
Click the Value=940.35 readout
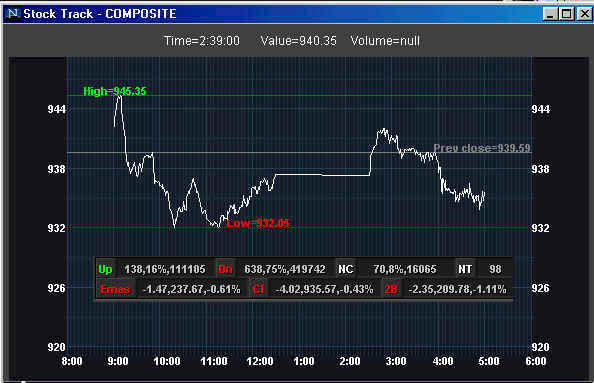299,41
